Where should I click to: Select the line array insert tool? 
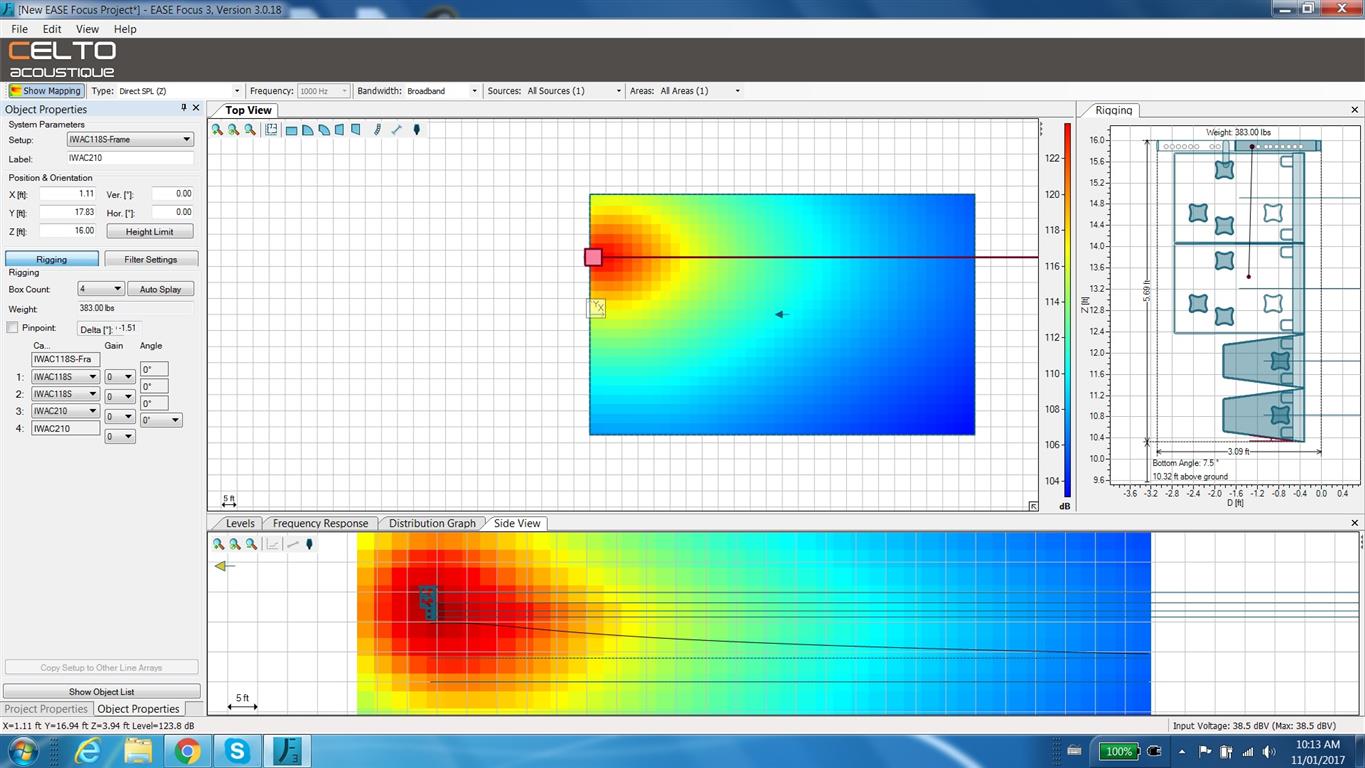tap(377, 130)
